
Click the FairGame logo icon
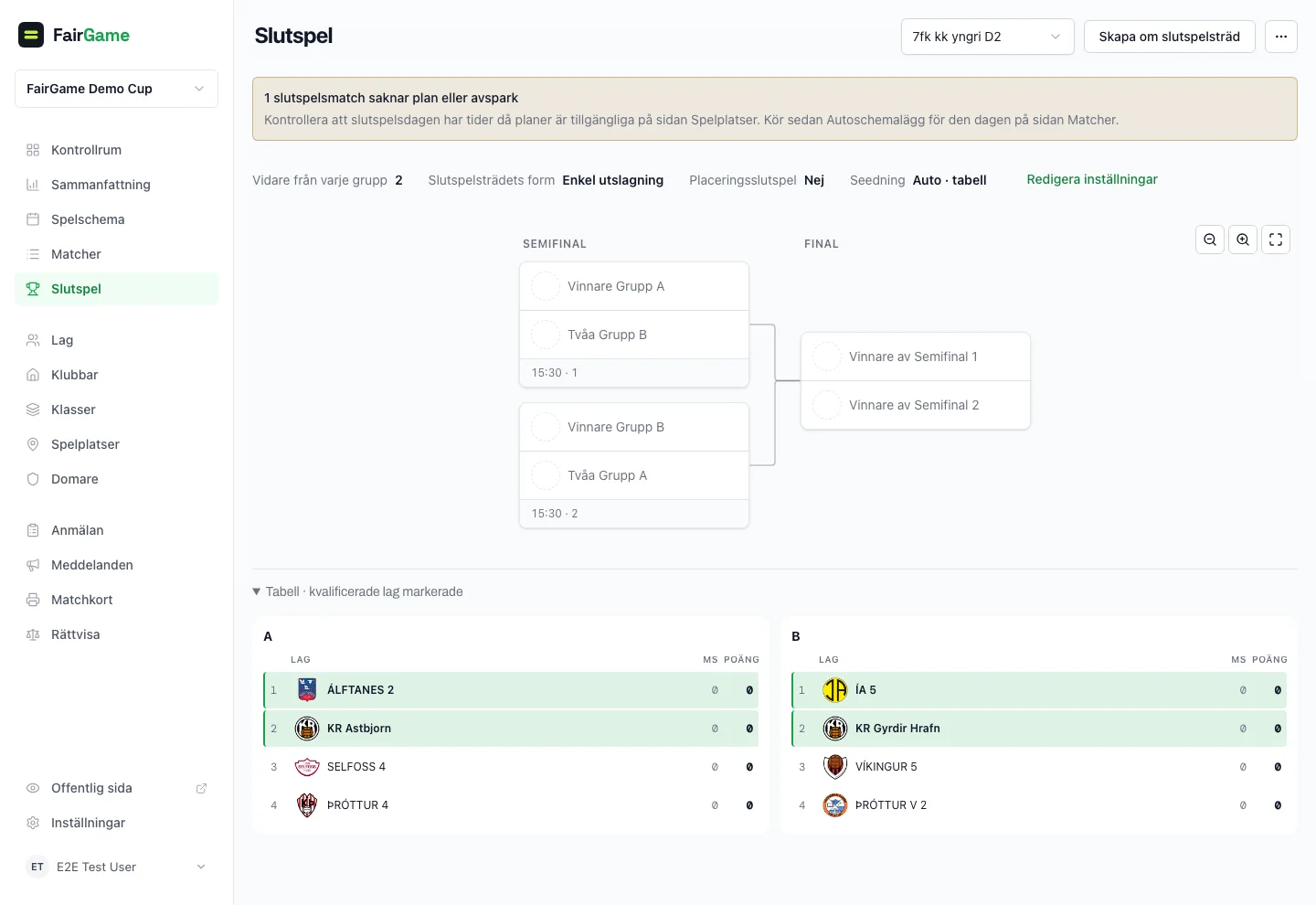tap(31, 35)
